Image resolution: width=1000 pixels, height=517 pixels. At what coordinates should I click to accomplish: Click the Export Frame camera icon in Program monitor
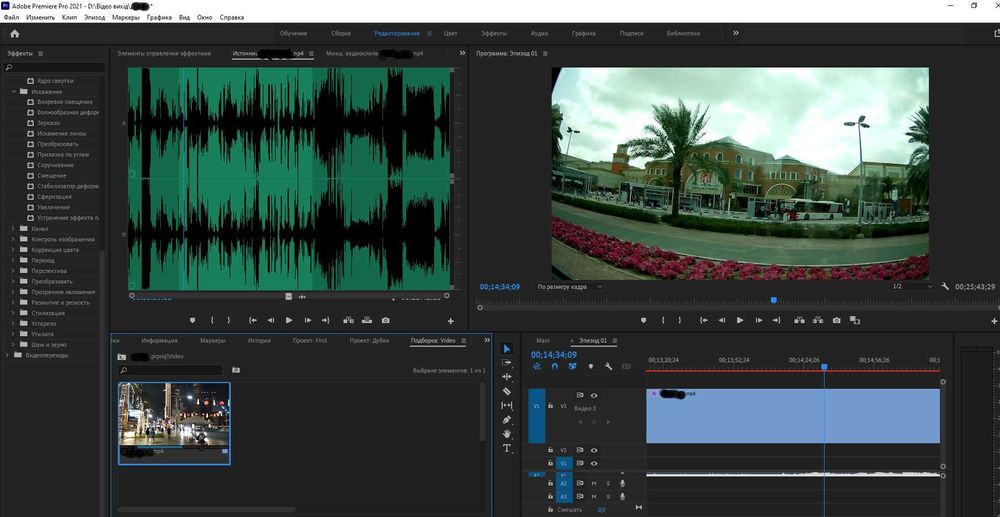836,320
